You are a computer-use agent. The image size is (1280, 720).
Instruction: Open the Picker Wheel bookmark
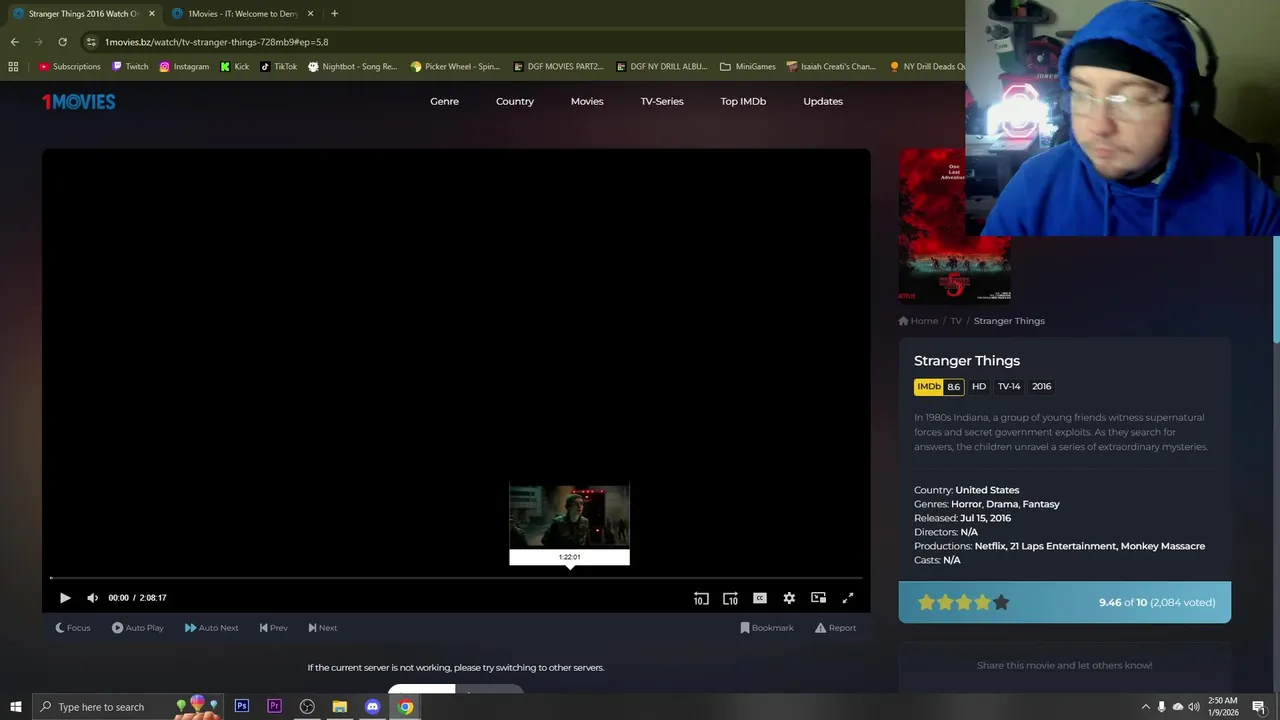pyautogui.click(x=455, y=67)
